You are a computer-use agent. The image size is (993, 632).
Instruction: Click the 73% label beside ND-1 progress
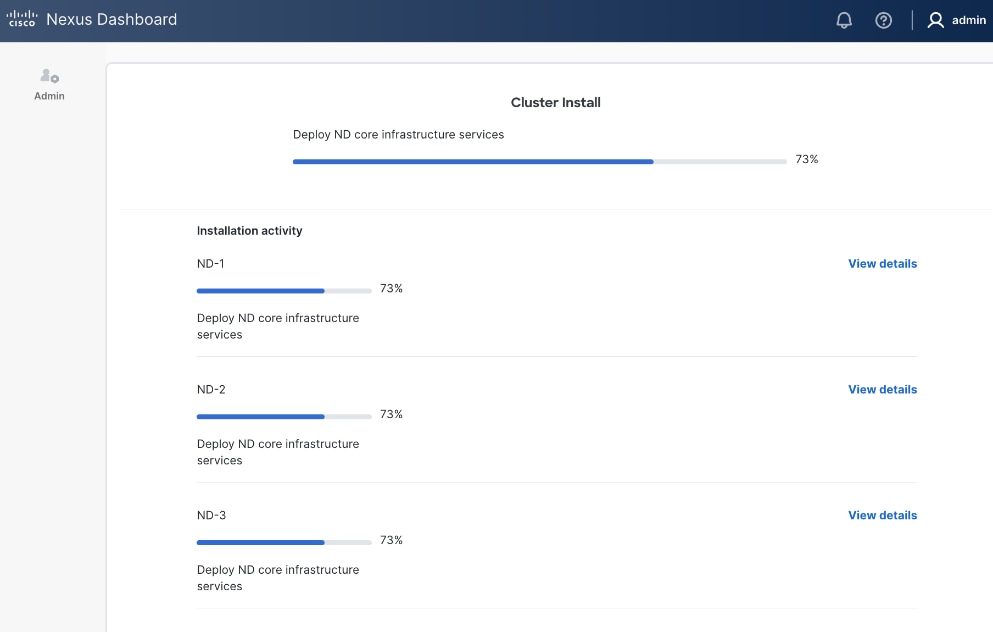tap(390, 288)
